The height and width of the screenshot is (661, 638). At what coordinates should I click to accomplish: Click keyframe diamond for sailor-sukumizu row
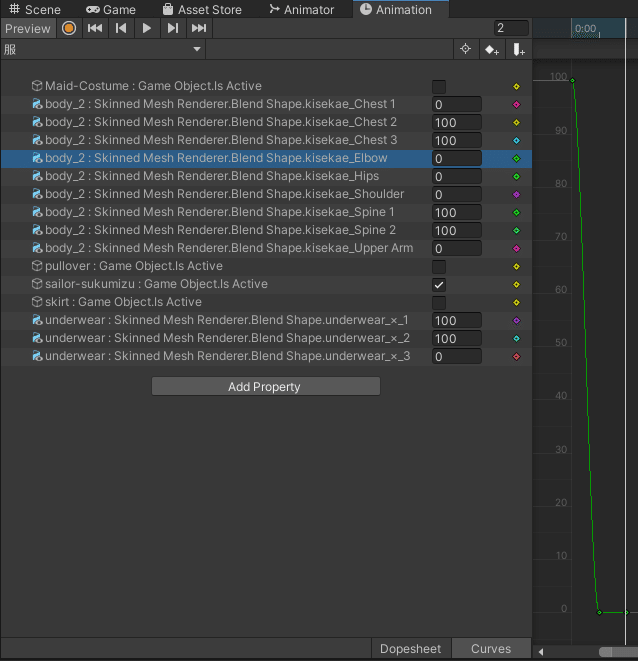pyautogui.click(x=516, y=285)
